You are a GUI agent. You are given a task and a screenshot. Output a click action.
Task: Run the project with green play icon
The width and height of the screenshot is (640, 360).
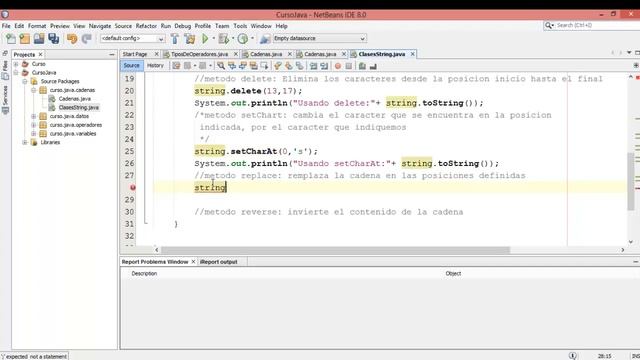tap(205, 39)
